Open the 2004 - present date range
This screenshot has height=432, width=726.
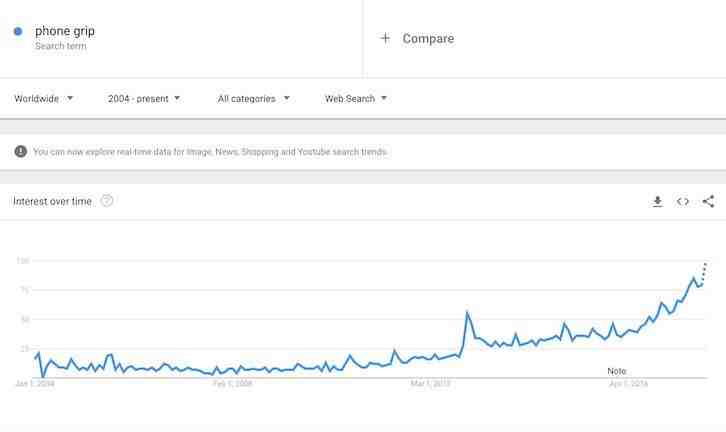pyautogui.click(x=144, y=99)
